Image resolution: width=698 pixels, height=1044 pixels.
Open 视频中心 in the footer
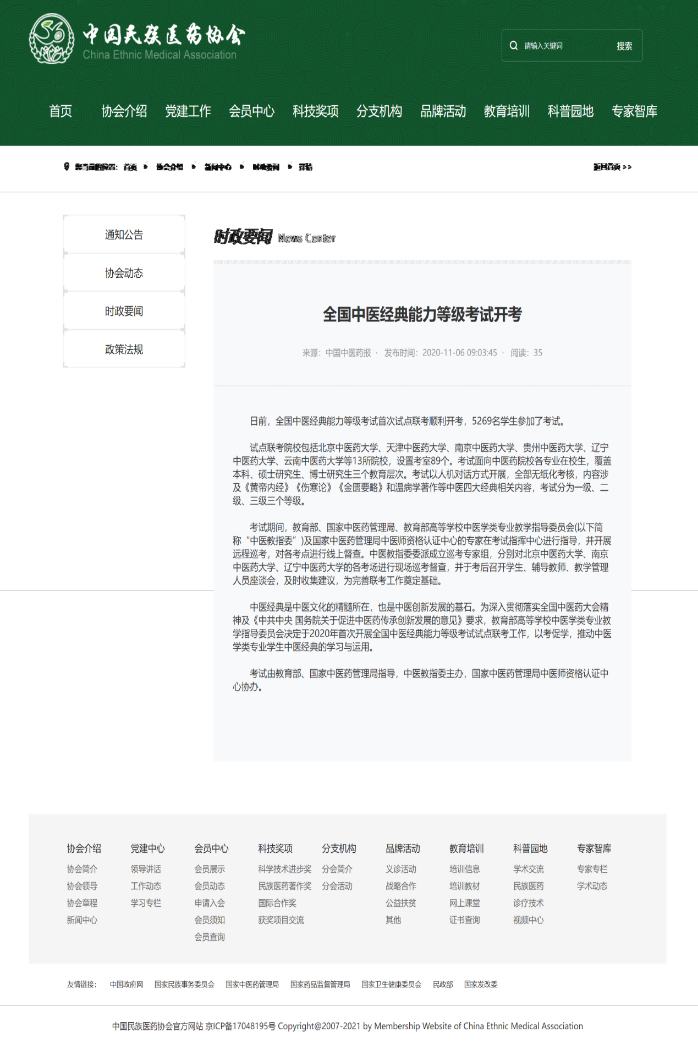tap(528, 920)
